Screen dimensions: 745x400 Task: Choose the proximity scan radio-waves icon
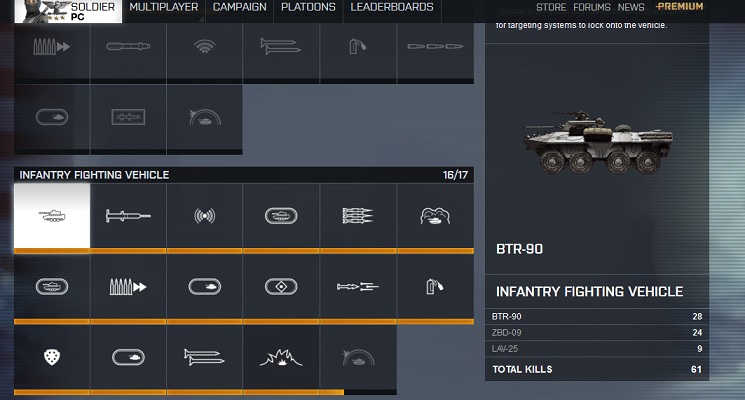click(x=205, y=216)
